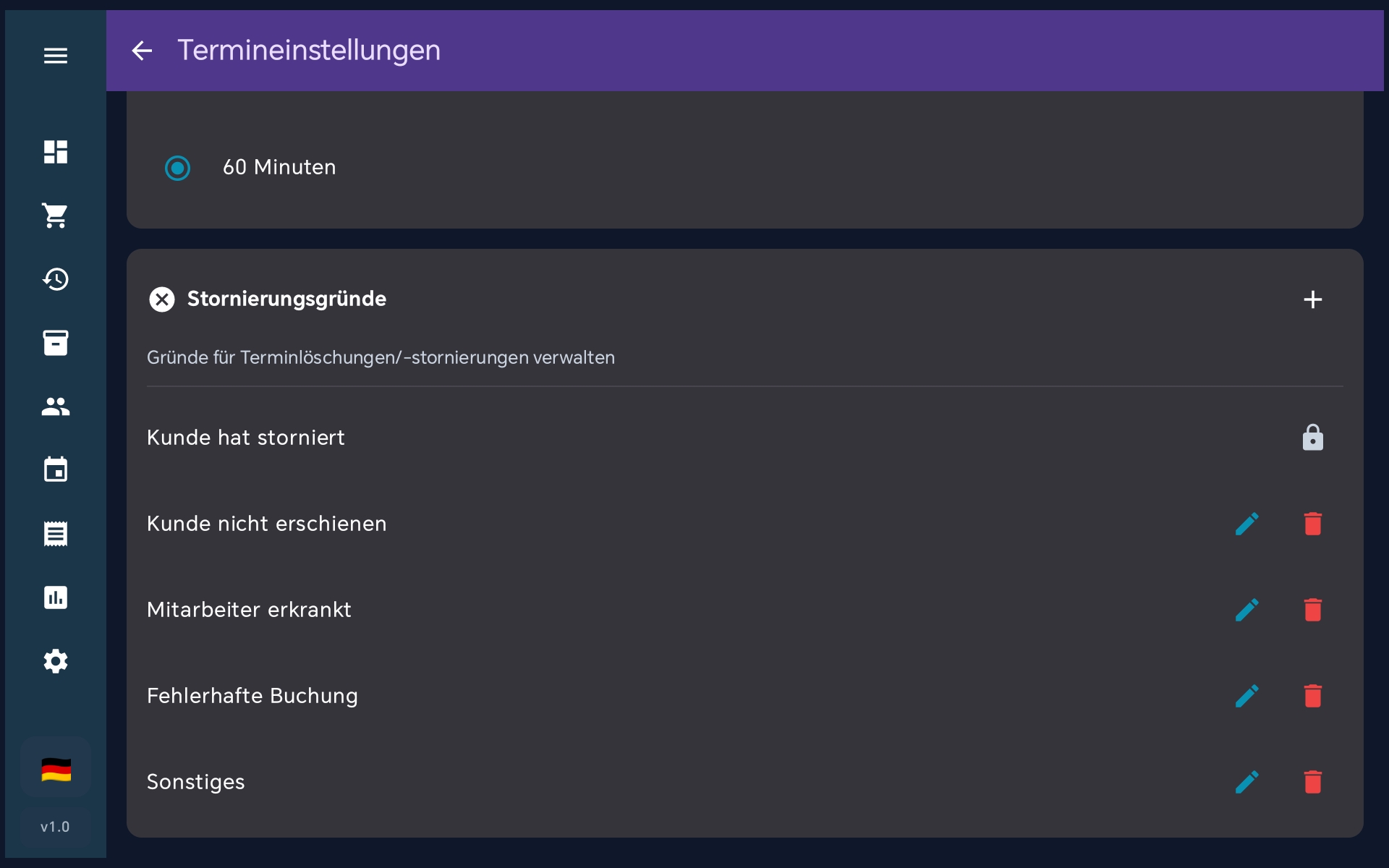Open the inventory archive section
The image size is (1389, 868).
click(x=55, y=343)
